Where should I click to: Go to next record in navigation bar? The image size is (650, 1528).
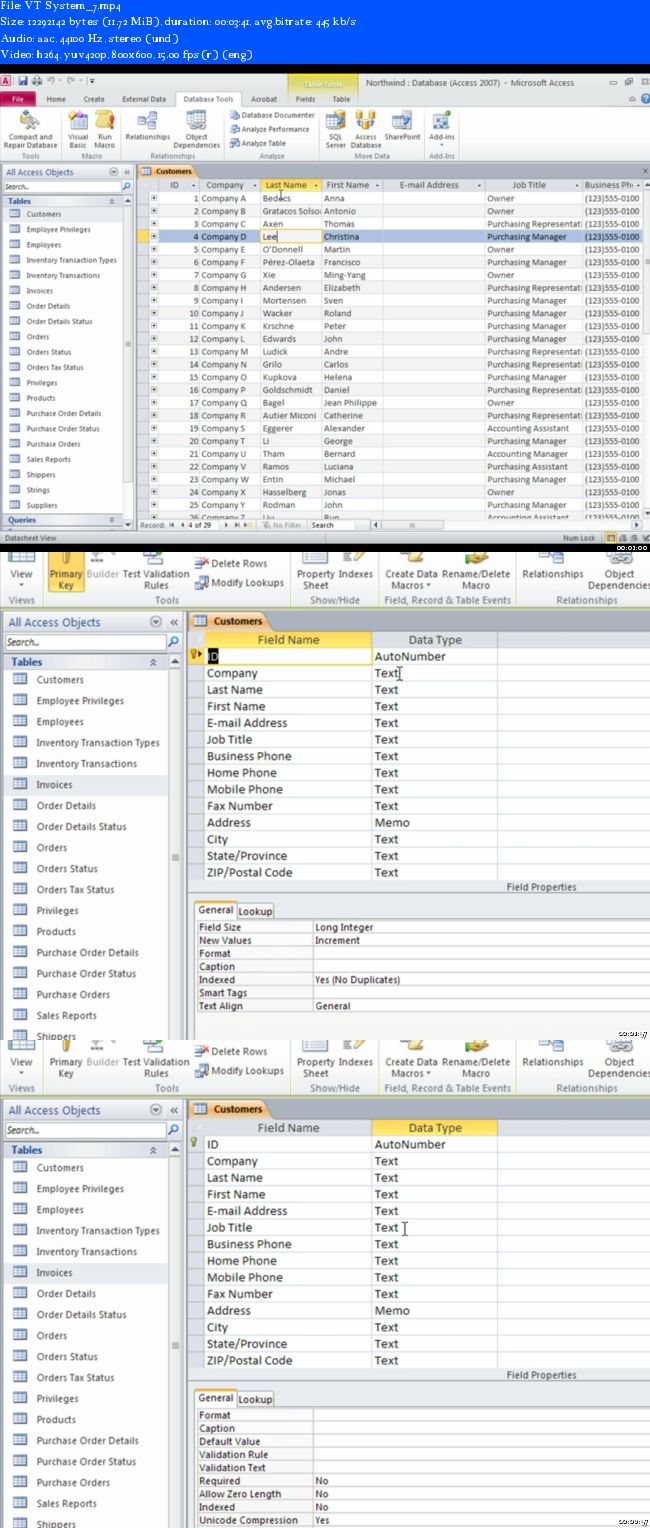point(227,525)
